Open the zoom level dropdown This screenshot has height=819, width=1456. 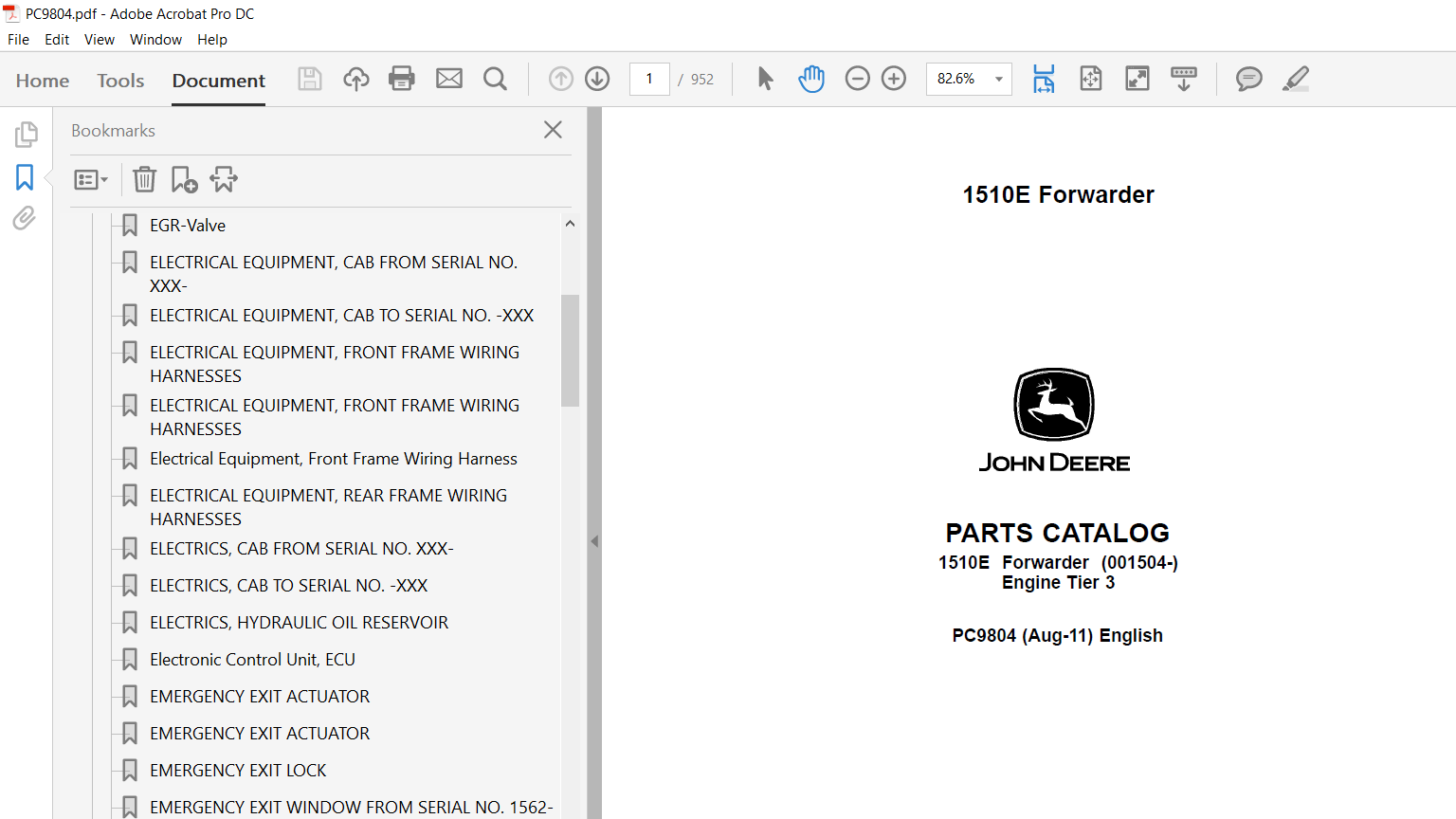[999, 79]
